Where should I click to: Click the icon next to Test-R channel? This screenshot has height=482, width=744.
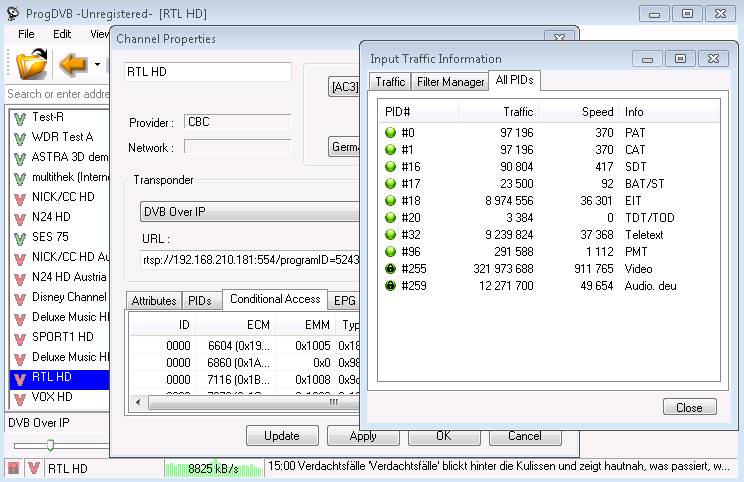point(19,117)
